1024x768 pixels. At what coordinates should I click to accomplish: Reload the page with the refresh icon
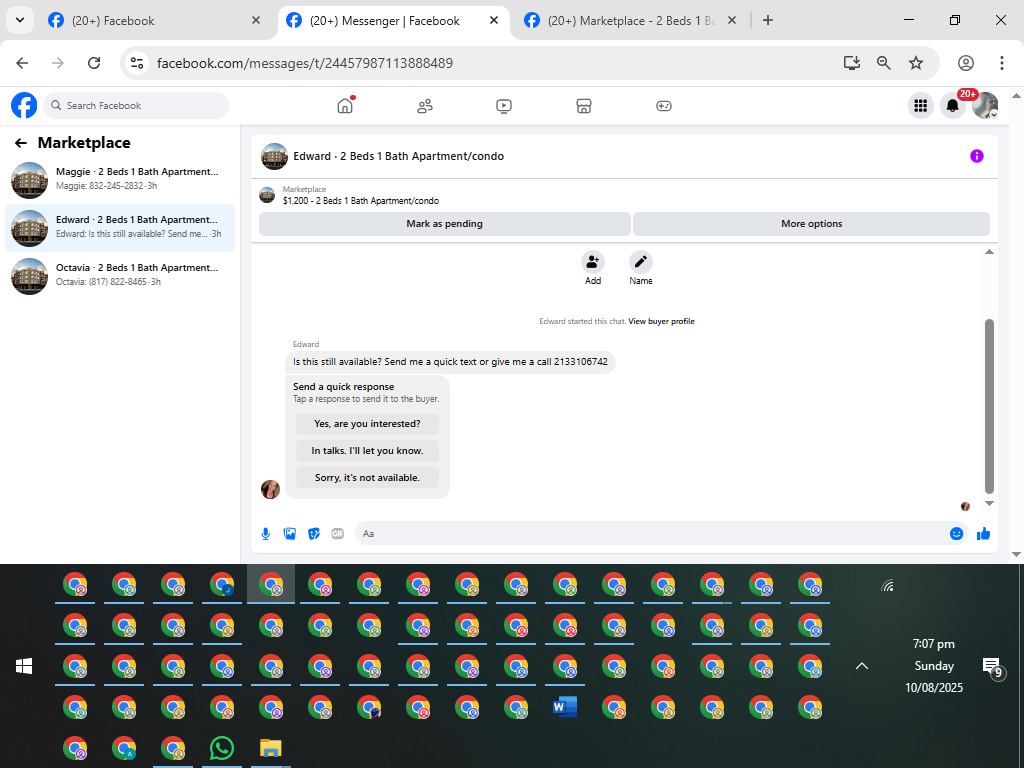pyautogui.click(x=94, y=63)
